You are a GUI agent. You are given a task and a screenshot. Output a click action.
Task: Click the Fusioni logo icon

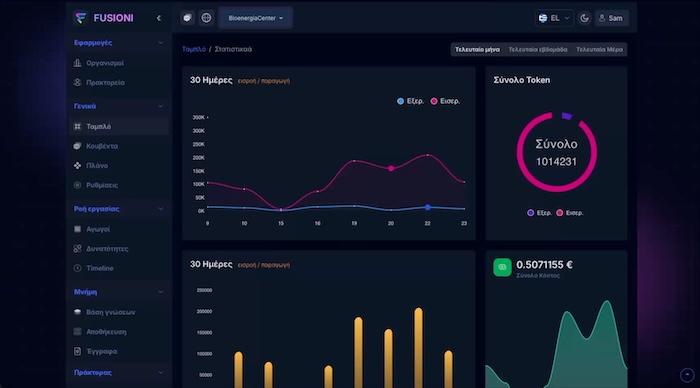[80, 17]
